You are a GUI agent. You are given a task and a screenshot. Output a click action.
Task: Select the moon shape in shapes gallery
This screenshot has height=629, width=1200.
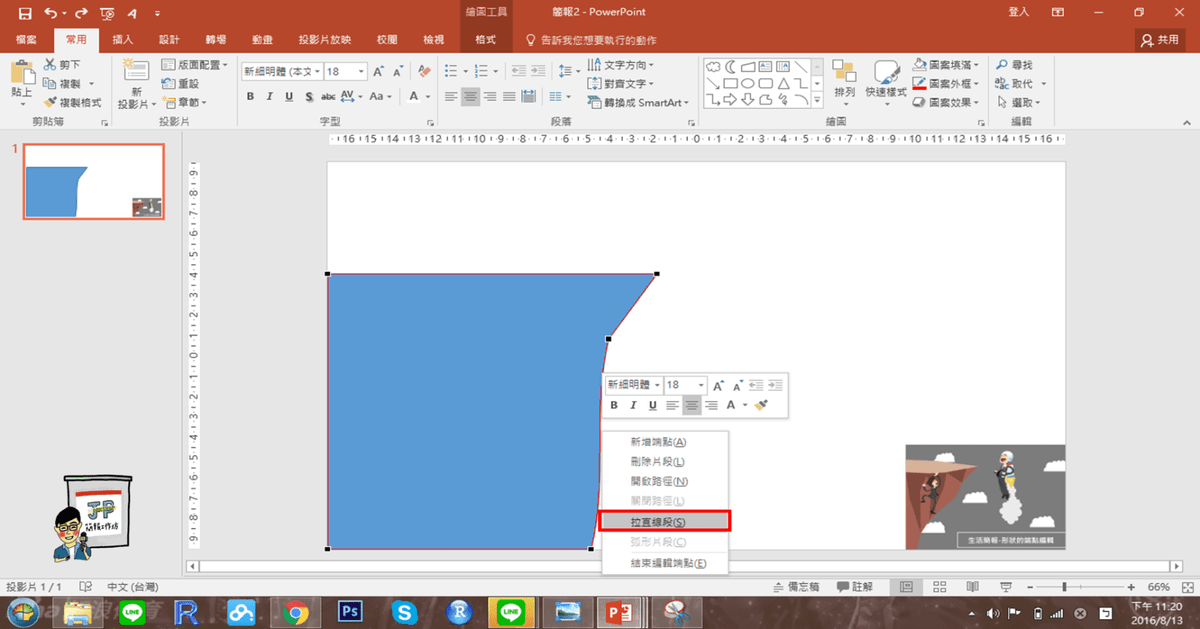[731, 67]
